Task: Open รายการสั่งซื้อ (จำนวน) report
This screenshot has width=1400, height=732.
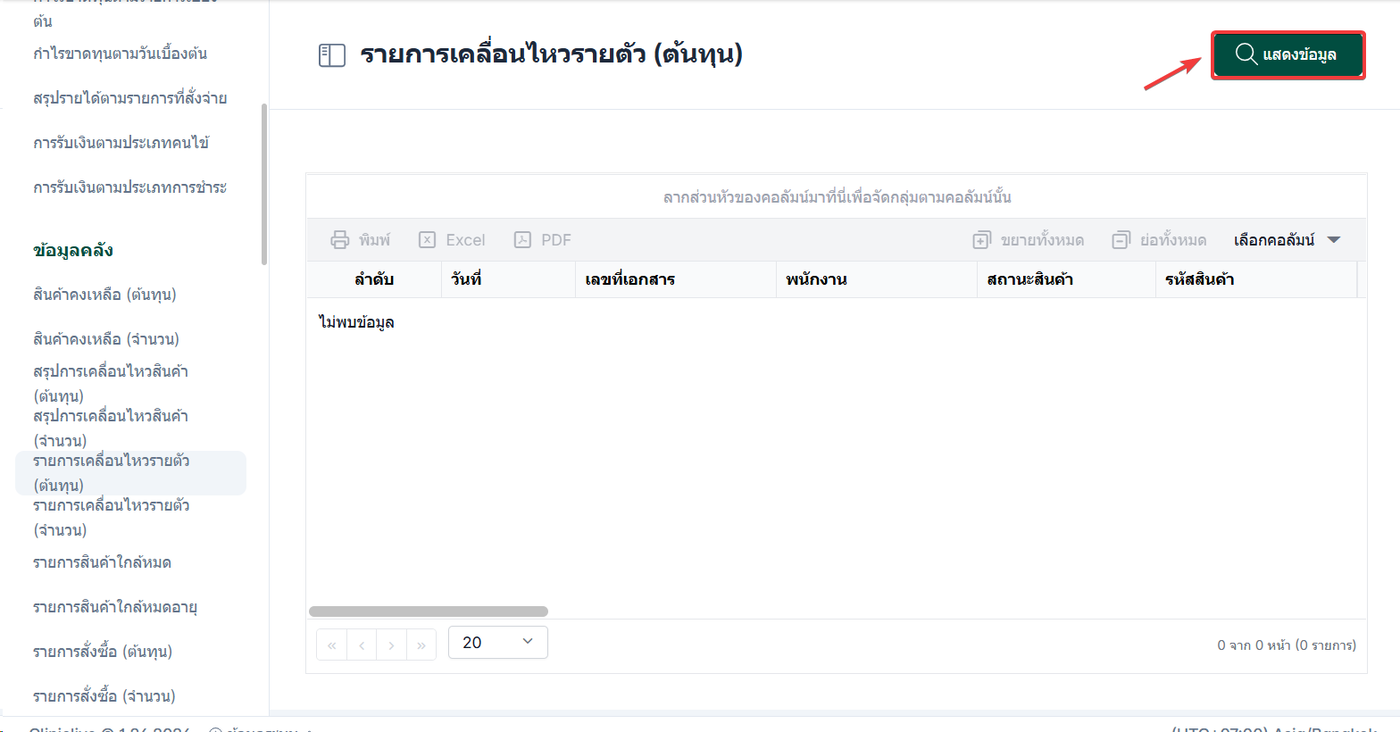Action: click(104, 696)
